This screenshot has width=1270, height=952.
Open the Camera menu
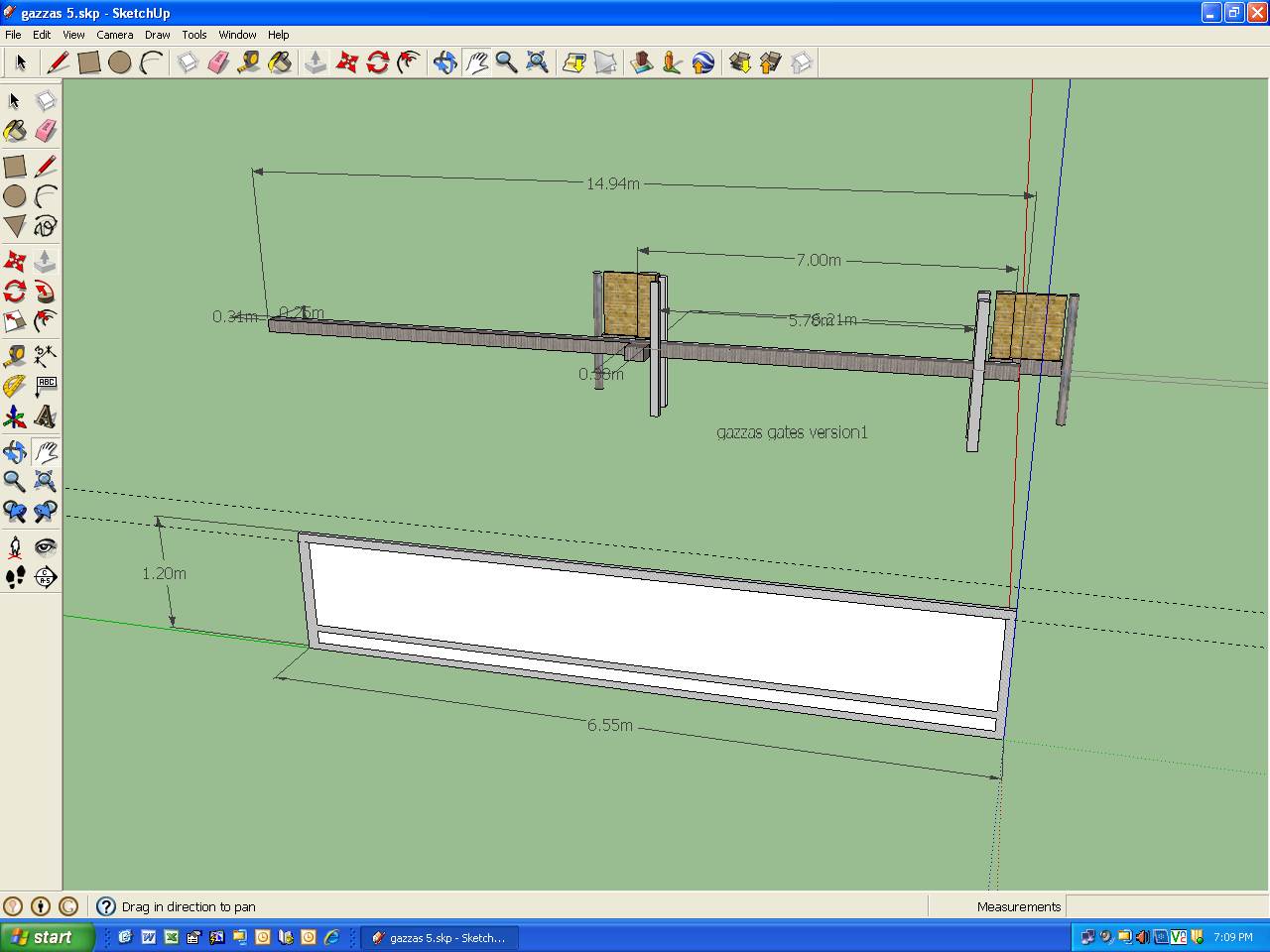[x=114, y=35]
